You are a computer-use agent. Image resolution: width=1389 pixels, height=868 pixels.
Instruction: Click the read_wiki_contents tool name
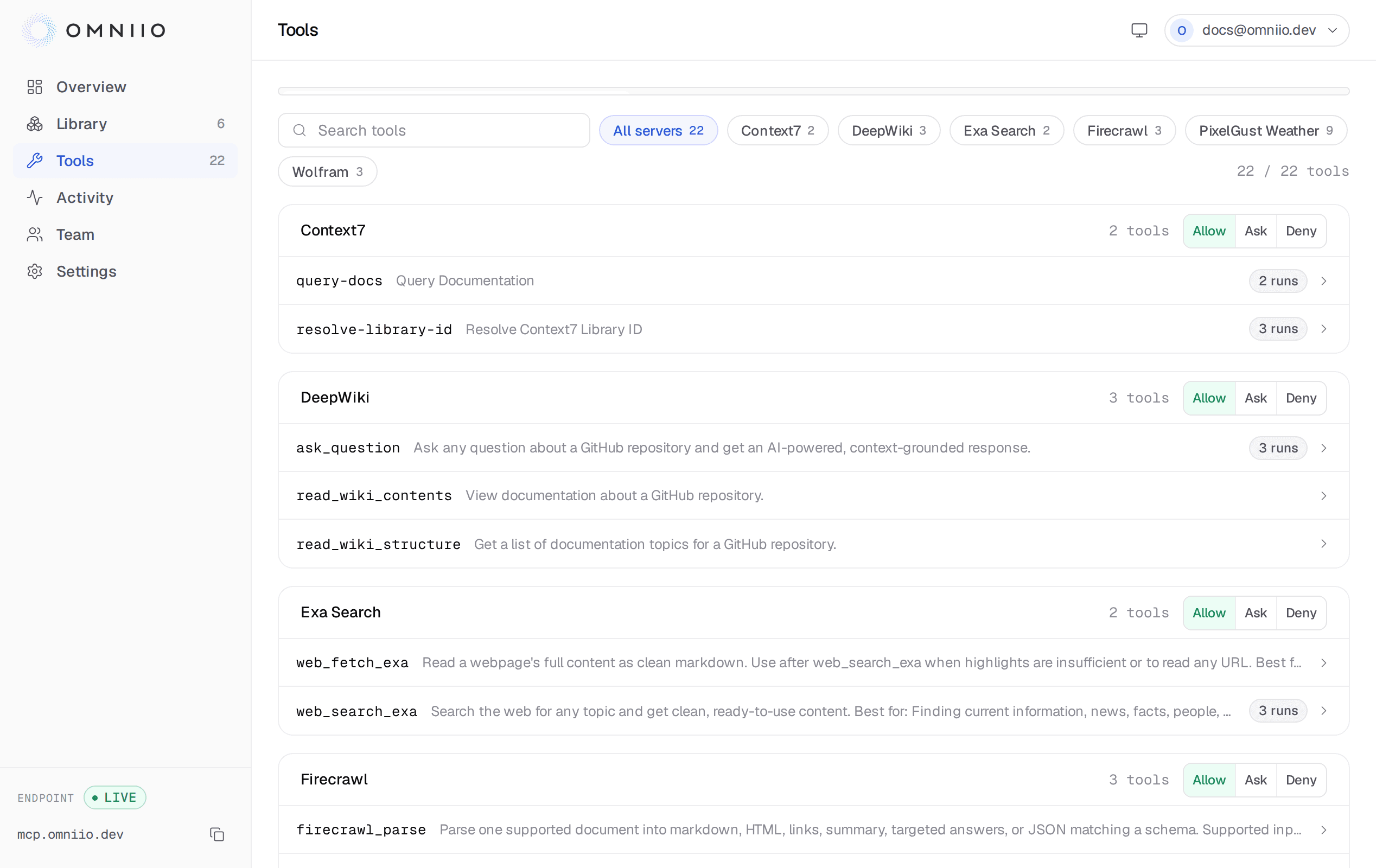(x=374, y=495)
